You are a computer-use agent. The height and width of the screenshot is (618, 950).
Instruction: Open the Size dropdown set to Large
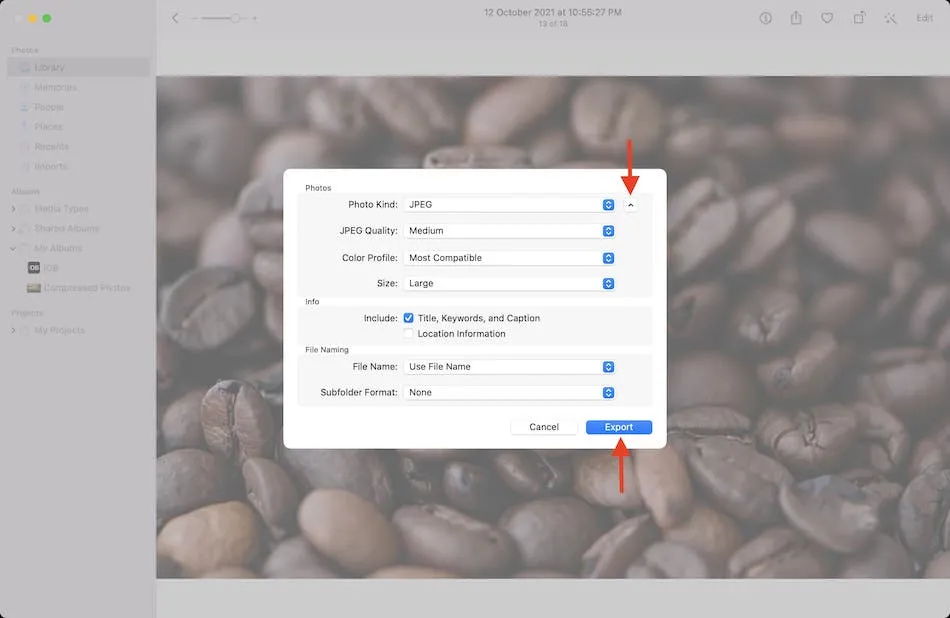[x=509, y=284]
